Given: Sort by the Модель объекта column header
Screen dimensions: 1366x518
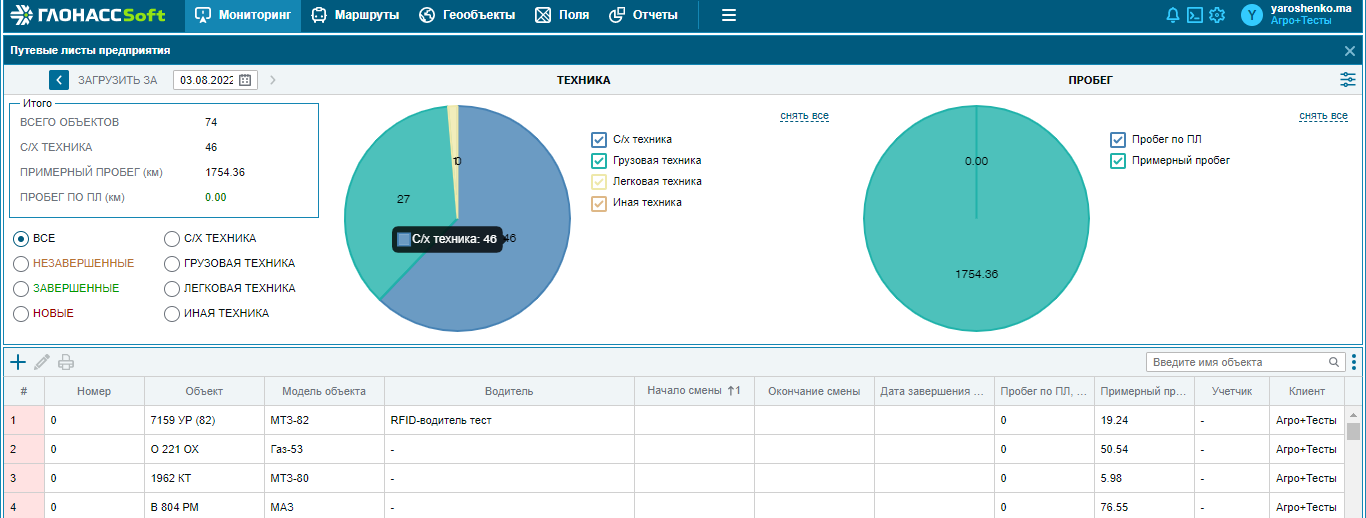Looking at the screenshot, I should tap(324, 391).
